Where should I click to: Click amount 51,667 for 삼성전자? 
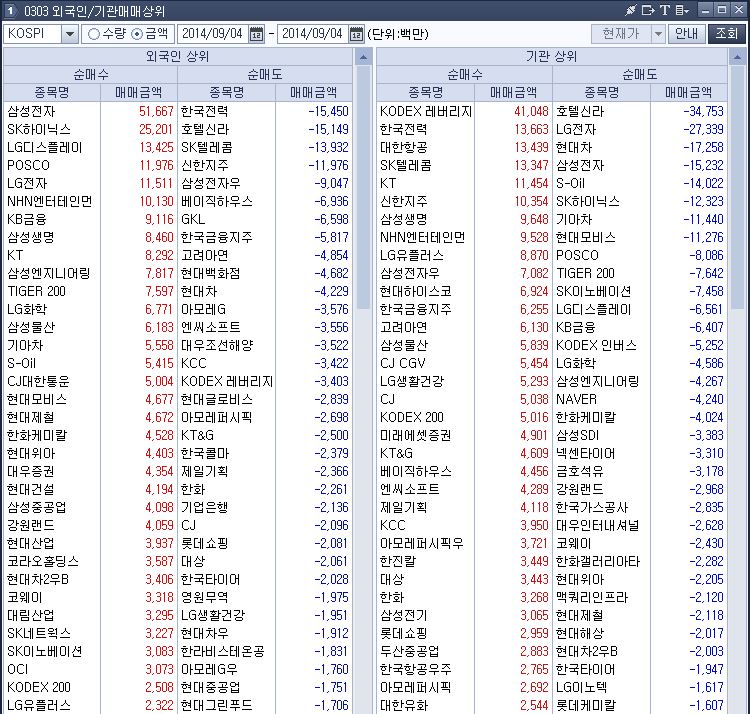156,111
